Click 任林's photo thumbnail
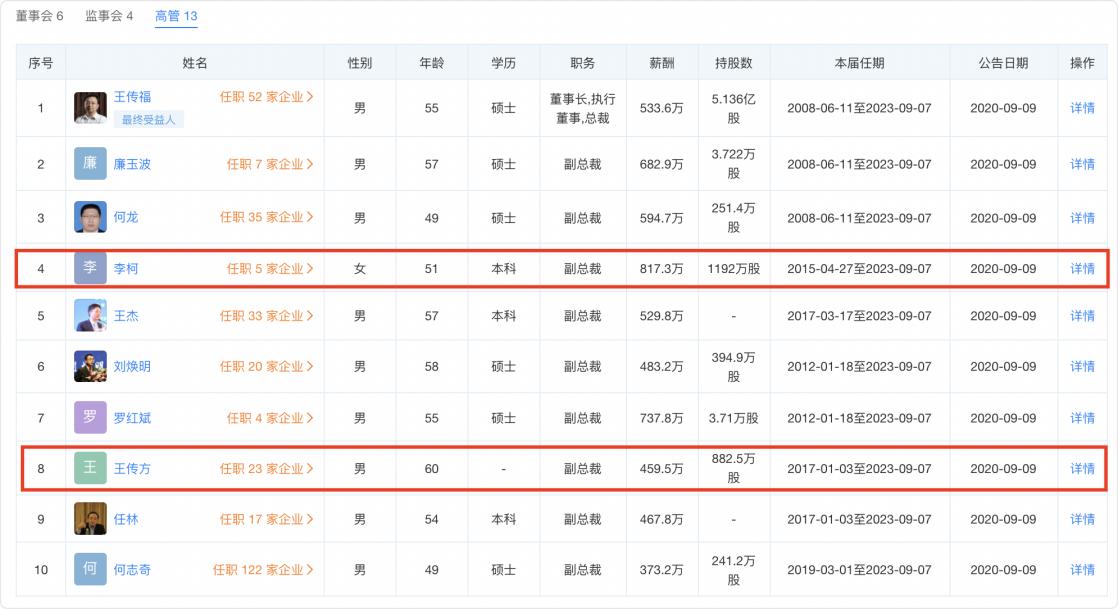 [x=91, y=517]
